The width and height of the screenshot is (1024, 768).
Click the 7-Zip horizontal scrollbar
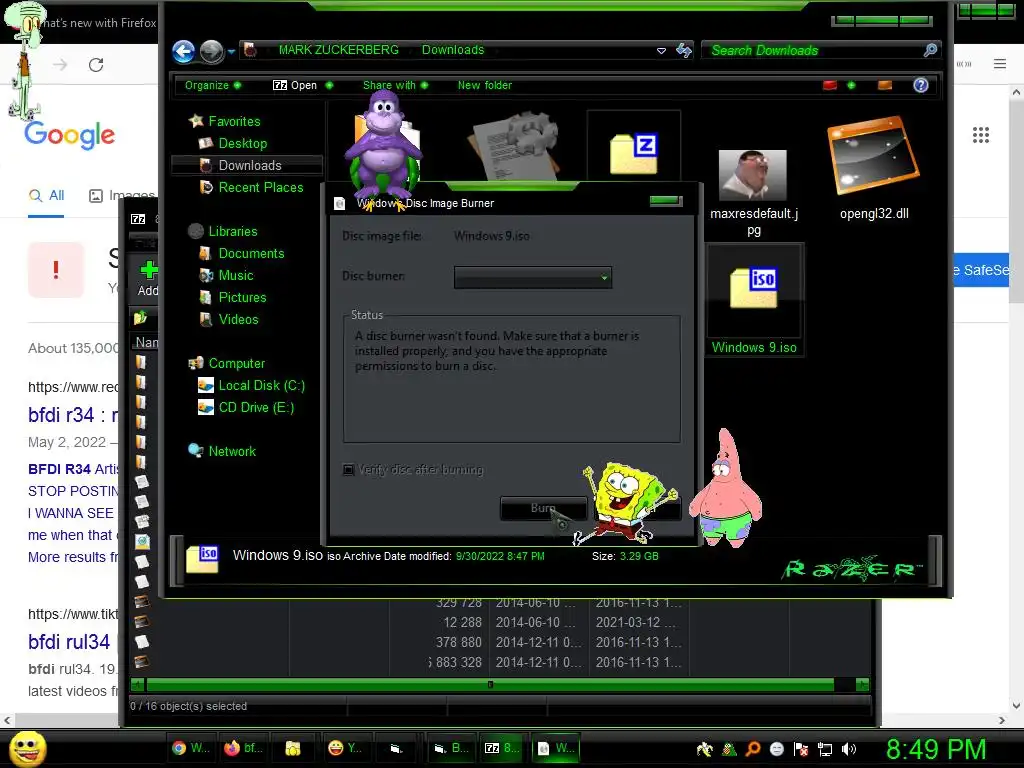point(490,684)
